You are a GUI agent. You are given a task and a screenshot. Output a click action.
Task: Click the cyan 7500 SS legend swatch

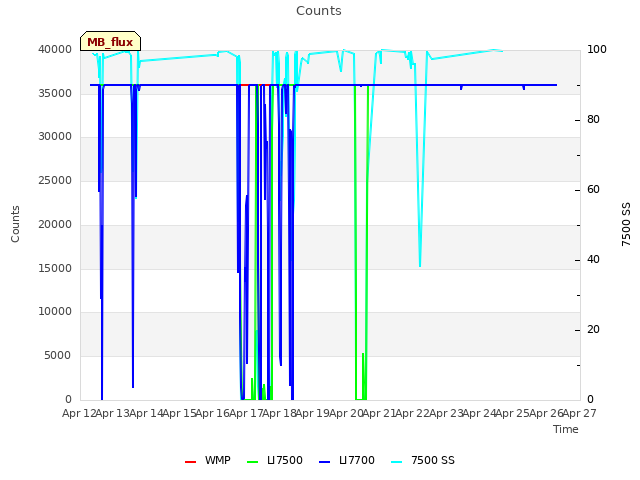pyautogui.click(x=396, y=462)
